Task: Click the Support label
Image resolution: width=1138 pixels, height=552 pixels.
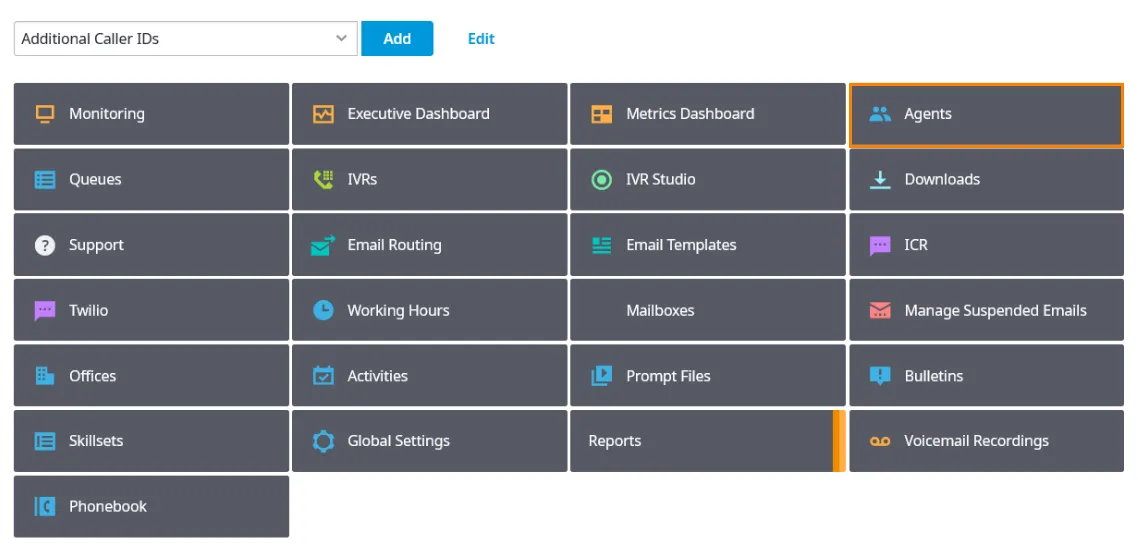Action: 97,245
